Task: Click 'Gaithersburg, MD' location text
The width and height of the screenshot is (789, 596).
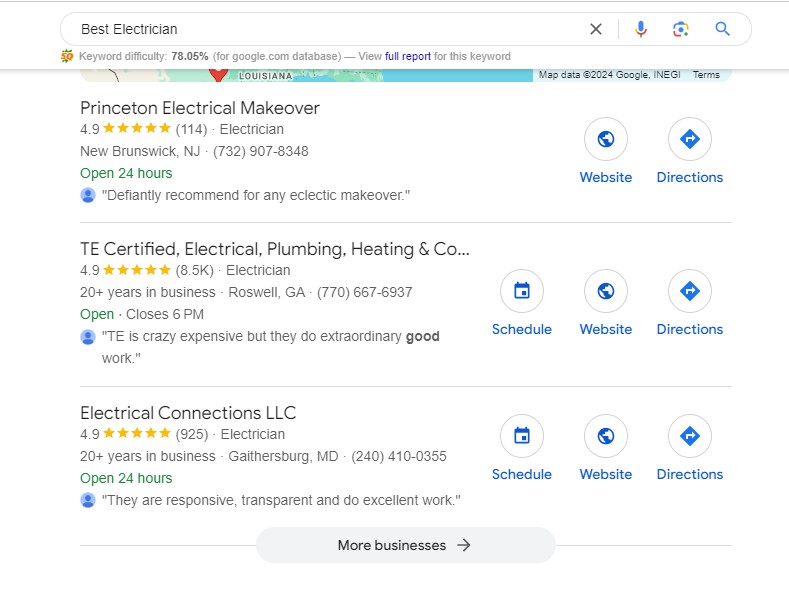Action: pos(283,456)
